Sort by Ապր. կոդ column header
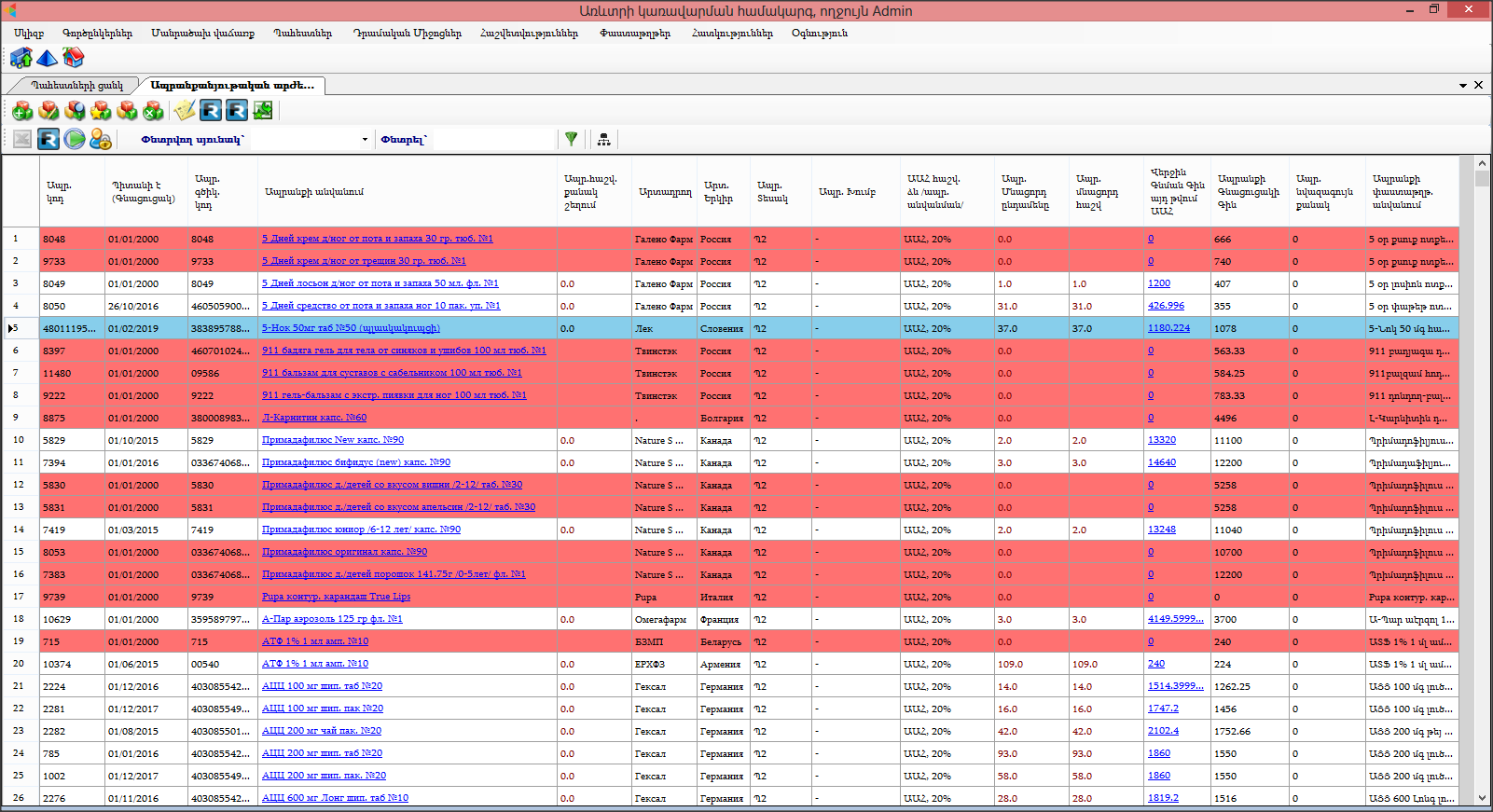 click(x=72, y=192)
